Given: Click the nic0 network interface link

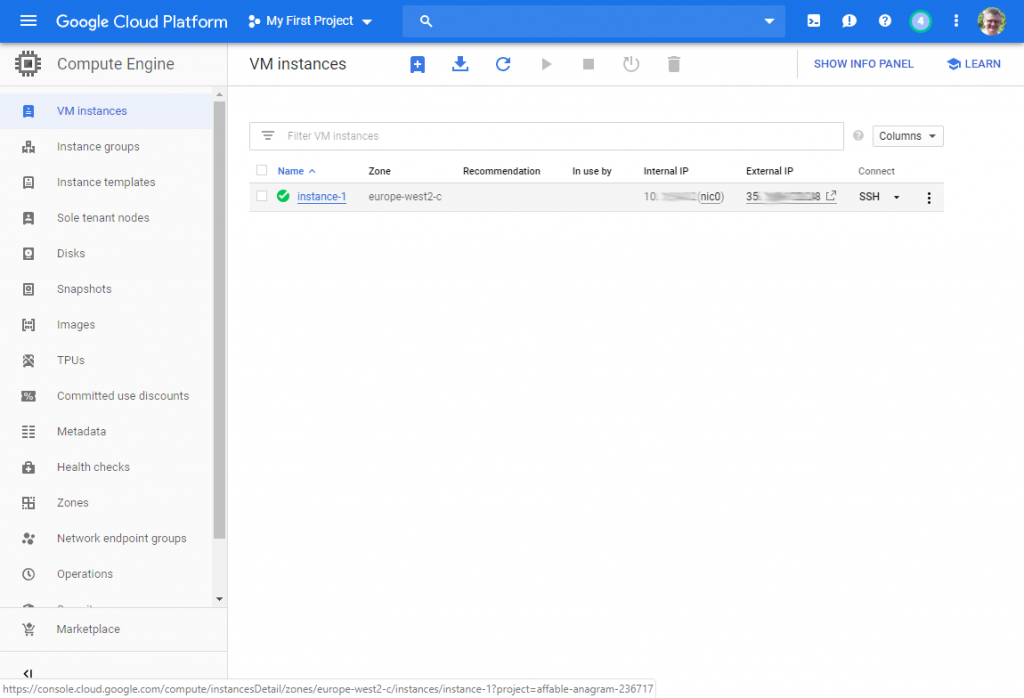Looking at the screenshot, I should [711, 197].
